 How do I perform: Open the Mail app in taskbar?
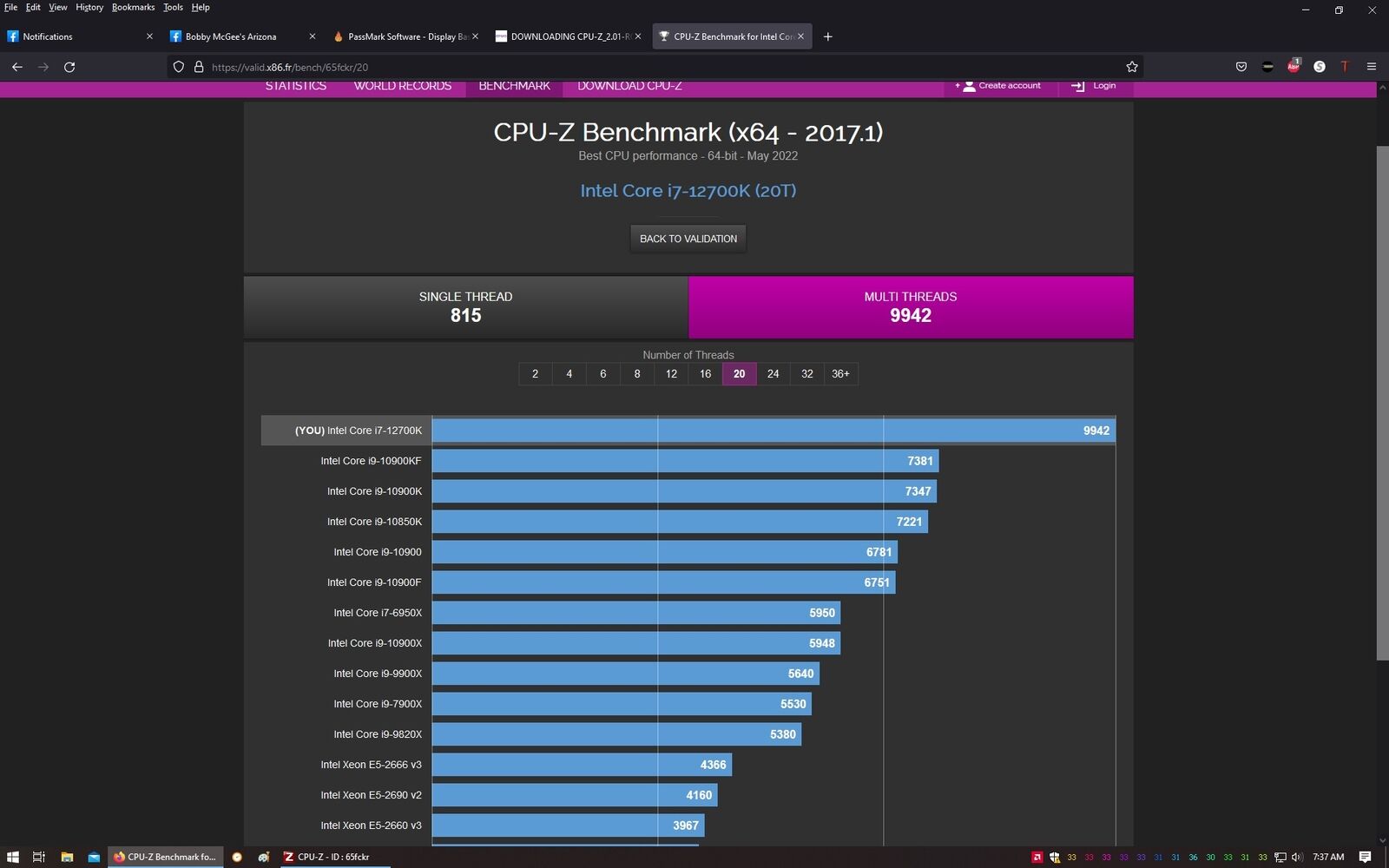click(94, 857)
